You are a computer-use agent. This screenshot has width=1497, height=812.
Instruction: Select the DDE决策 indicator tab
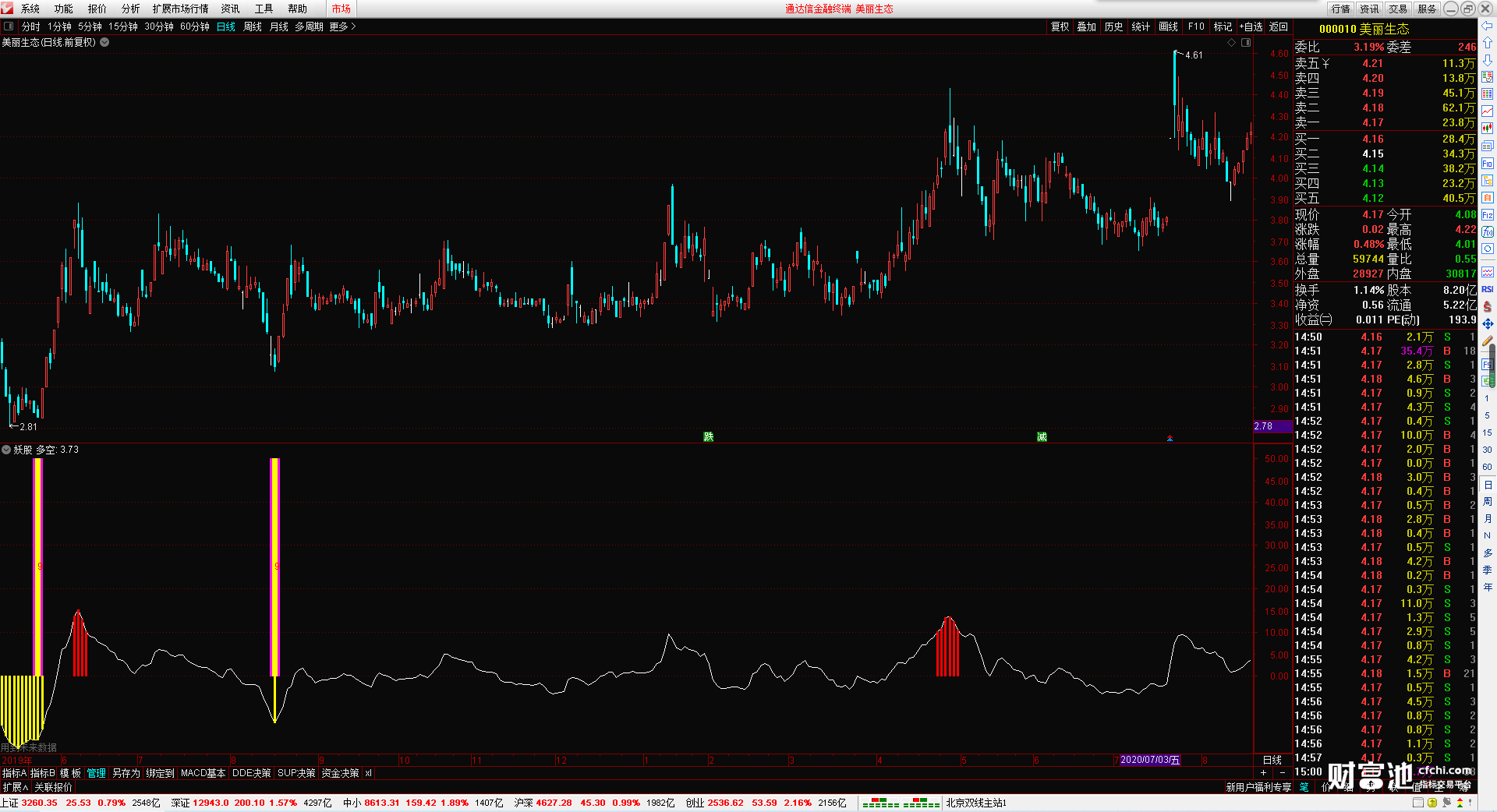pyautogui.click(x=252, y=773)
